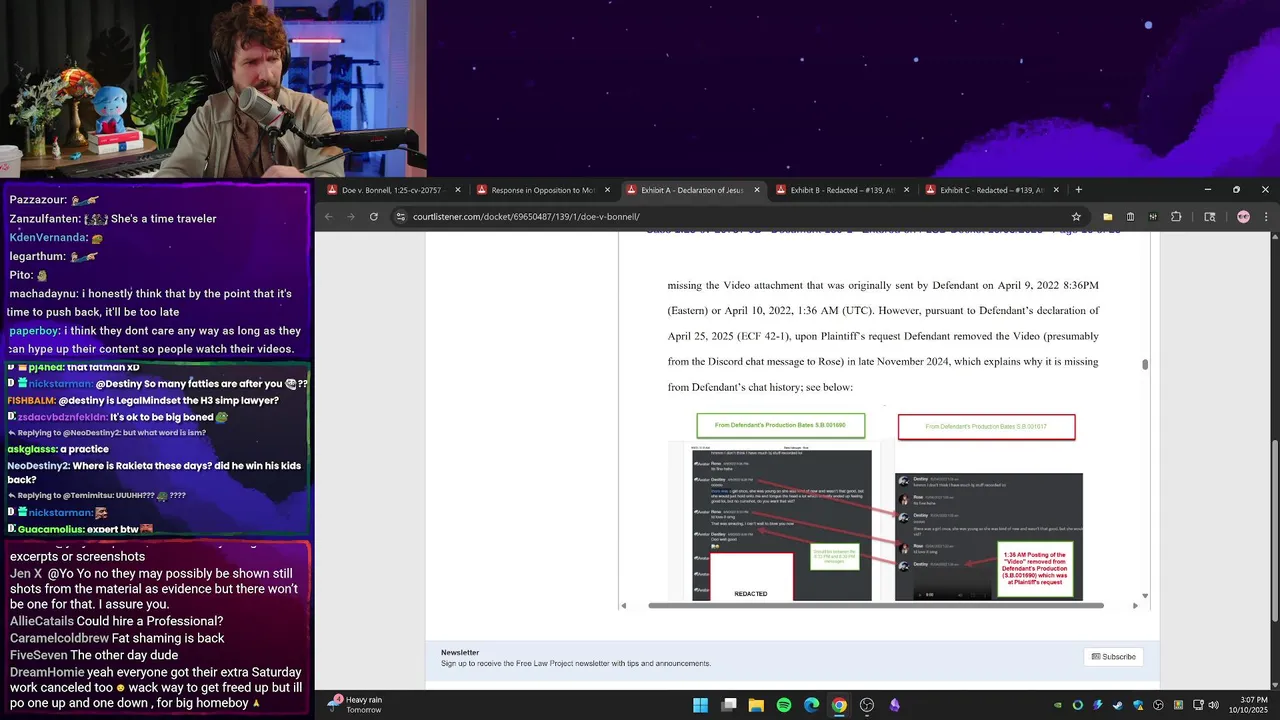Switch to Response in Opposition tab
The width and height of the screenshot is (1280, 720).
543,190
